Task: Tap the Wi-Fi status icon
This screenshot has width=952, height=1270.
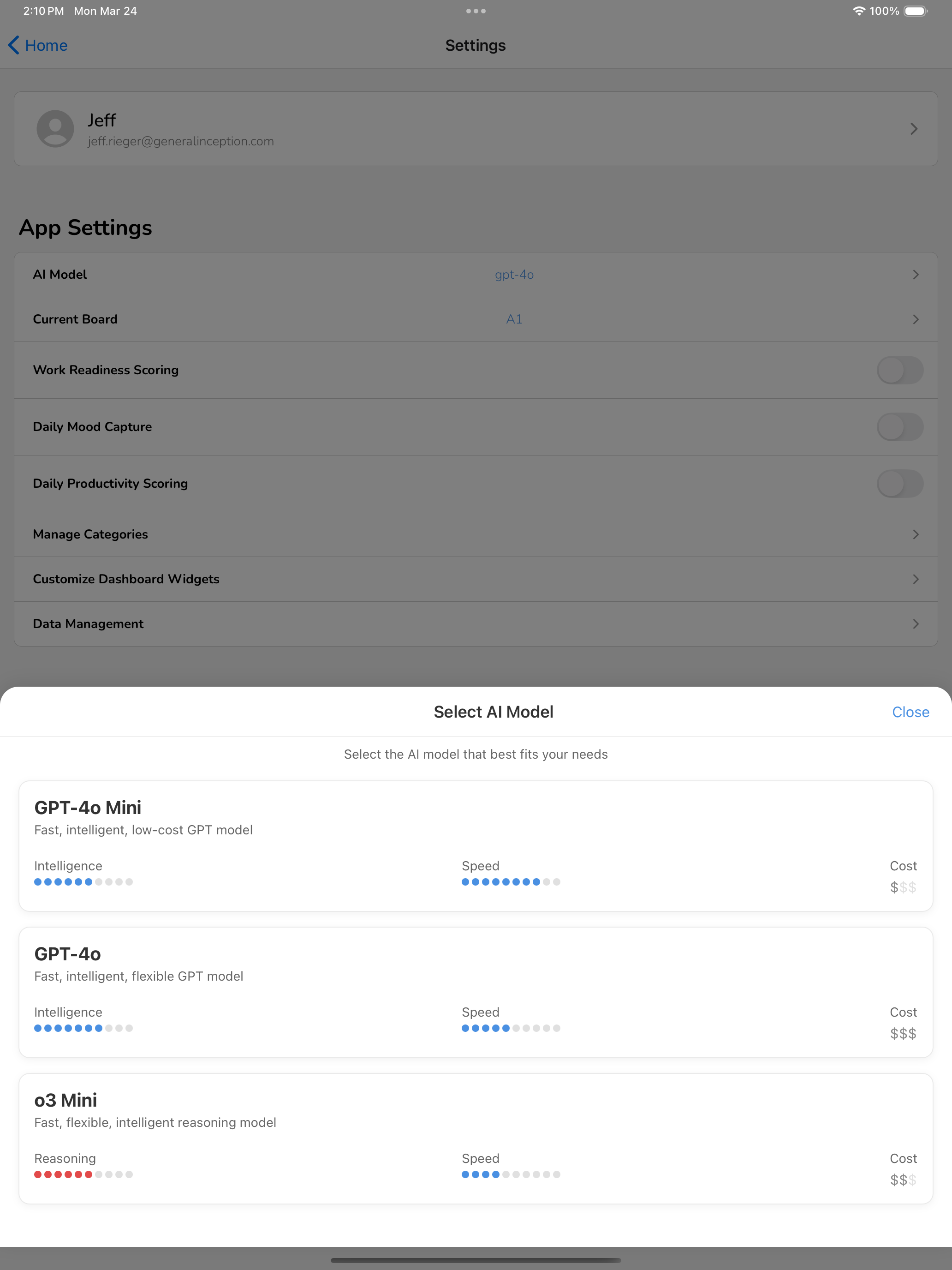Action: [x=858, y=11]
